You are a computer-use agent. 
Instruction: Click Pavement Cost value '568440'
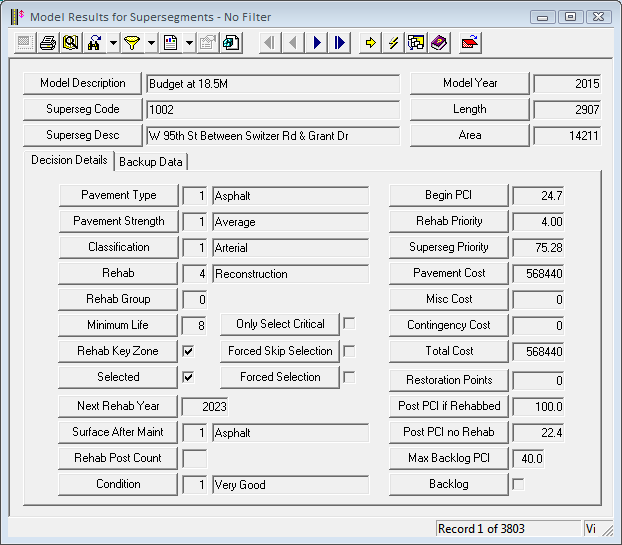point(538,274)
